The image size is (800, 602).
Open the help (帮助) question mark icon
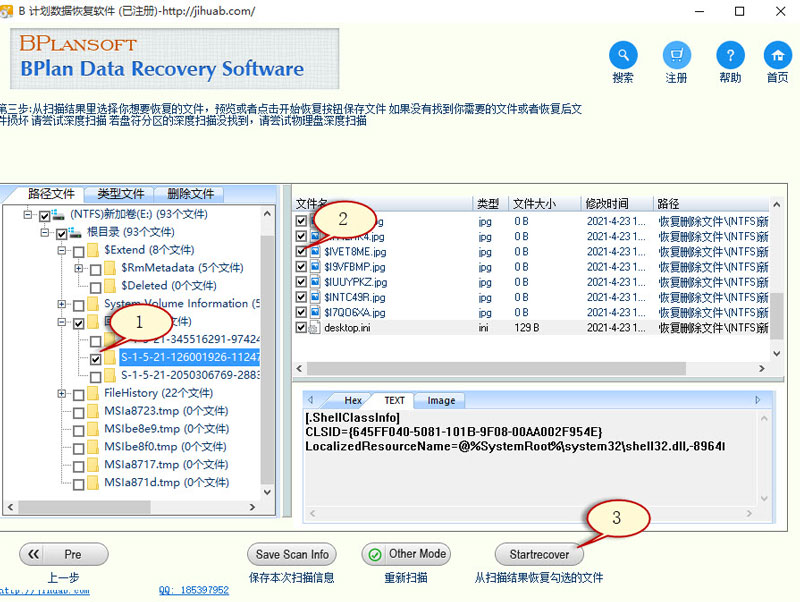pos(730,55)
